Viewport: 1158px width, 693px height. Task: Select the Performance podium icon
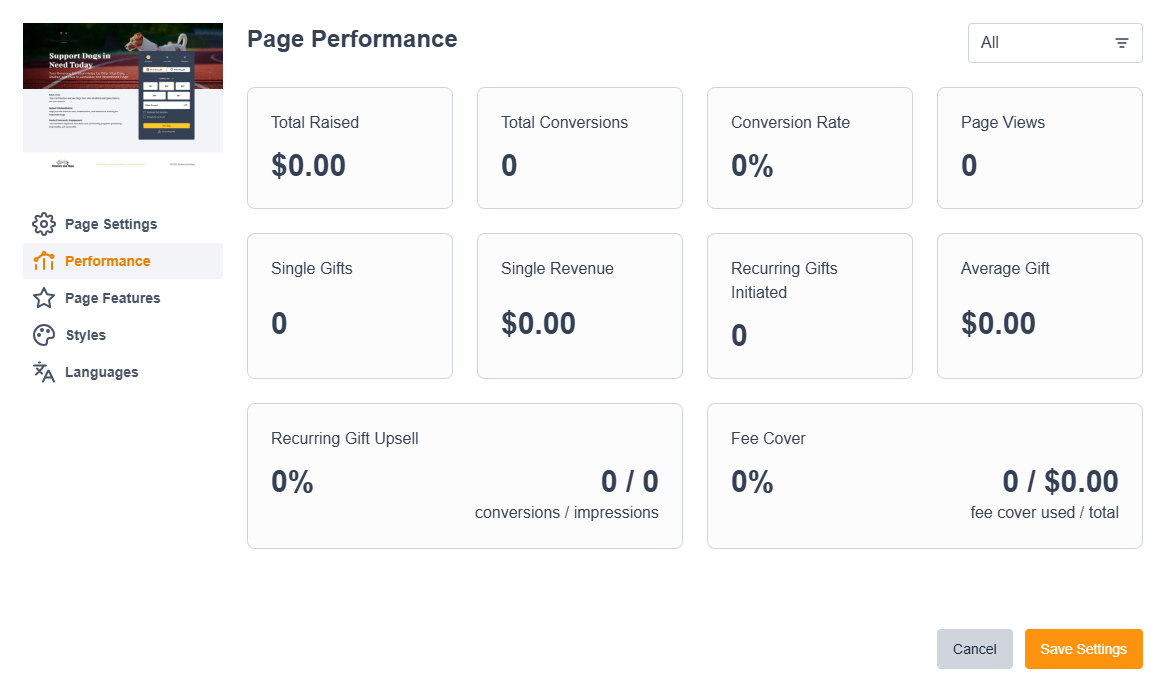point(44,261)
